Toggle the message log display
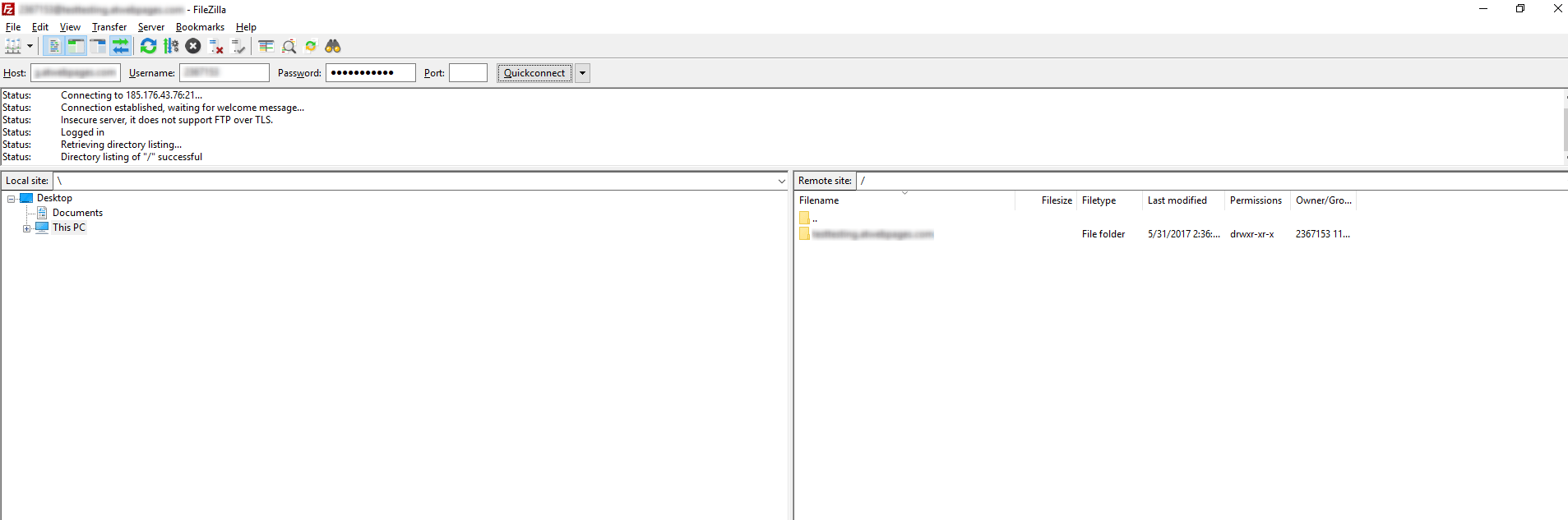Viewport: 1568px width, 520px height. [x=54, y=47]
